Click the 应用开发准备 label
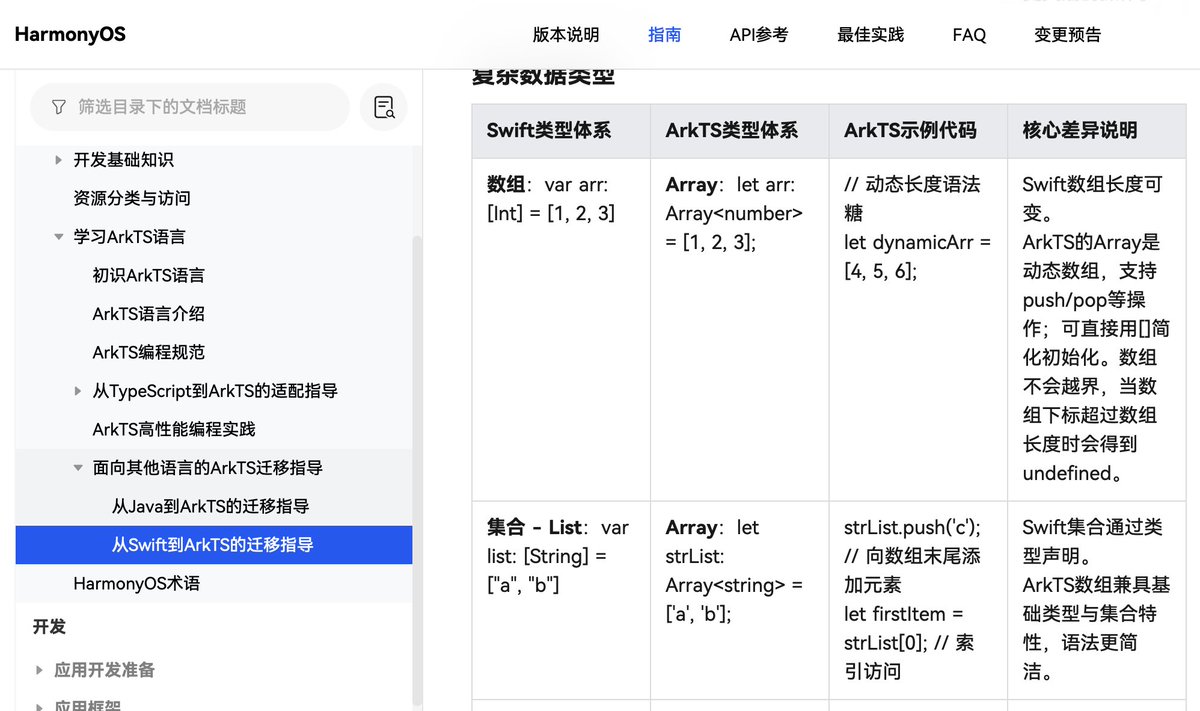This screenshot has height=711, width=1200. [x=105, y=670]
